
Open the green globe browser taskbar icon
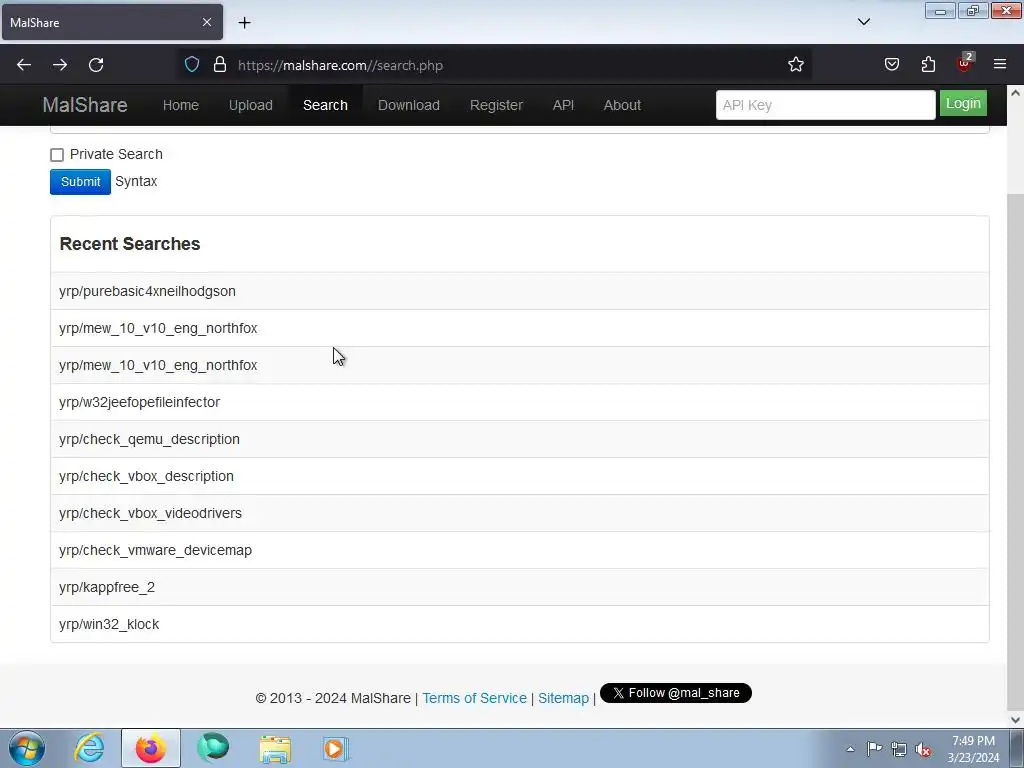coord(213,748)
